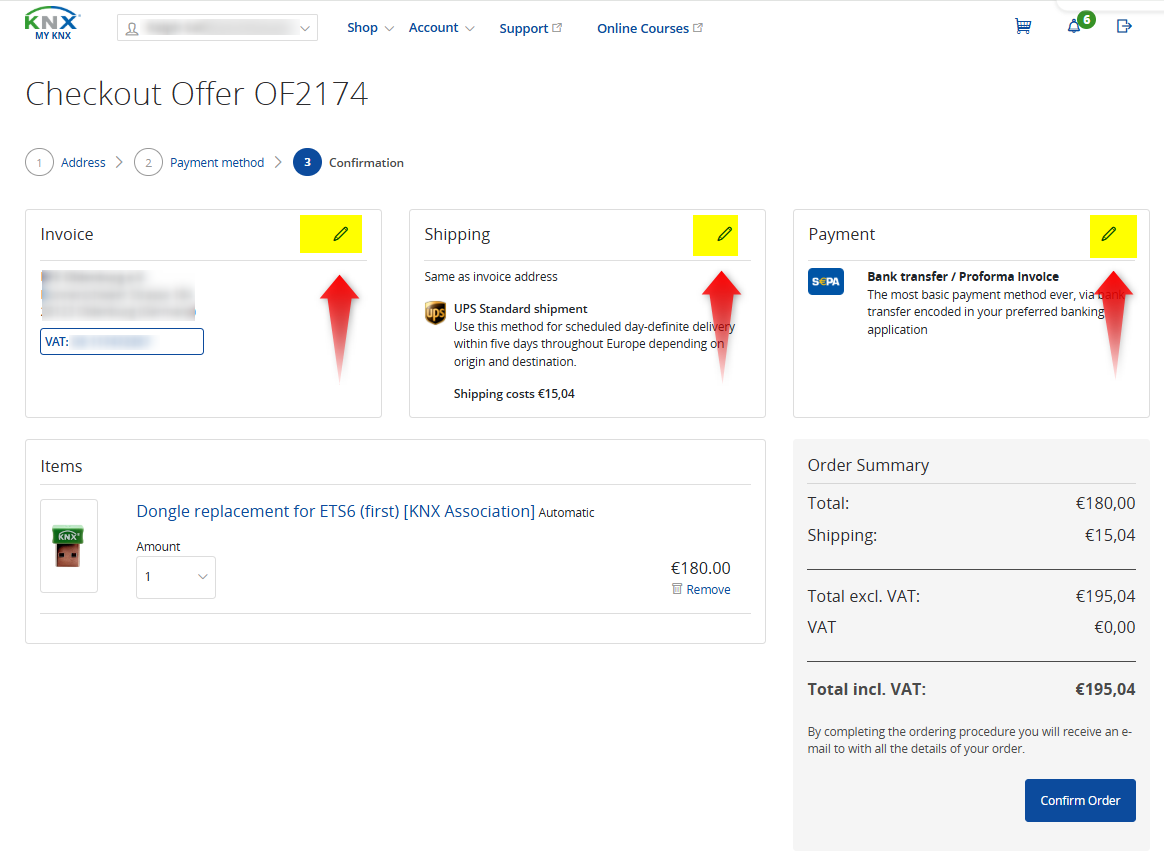
Task: Click the Order Summary Total €180,00 value
Action: [x=1105, y=503]
